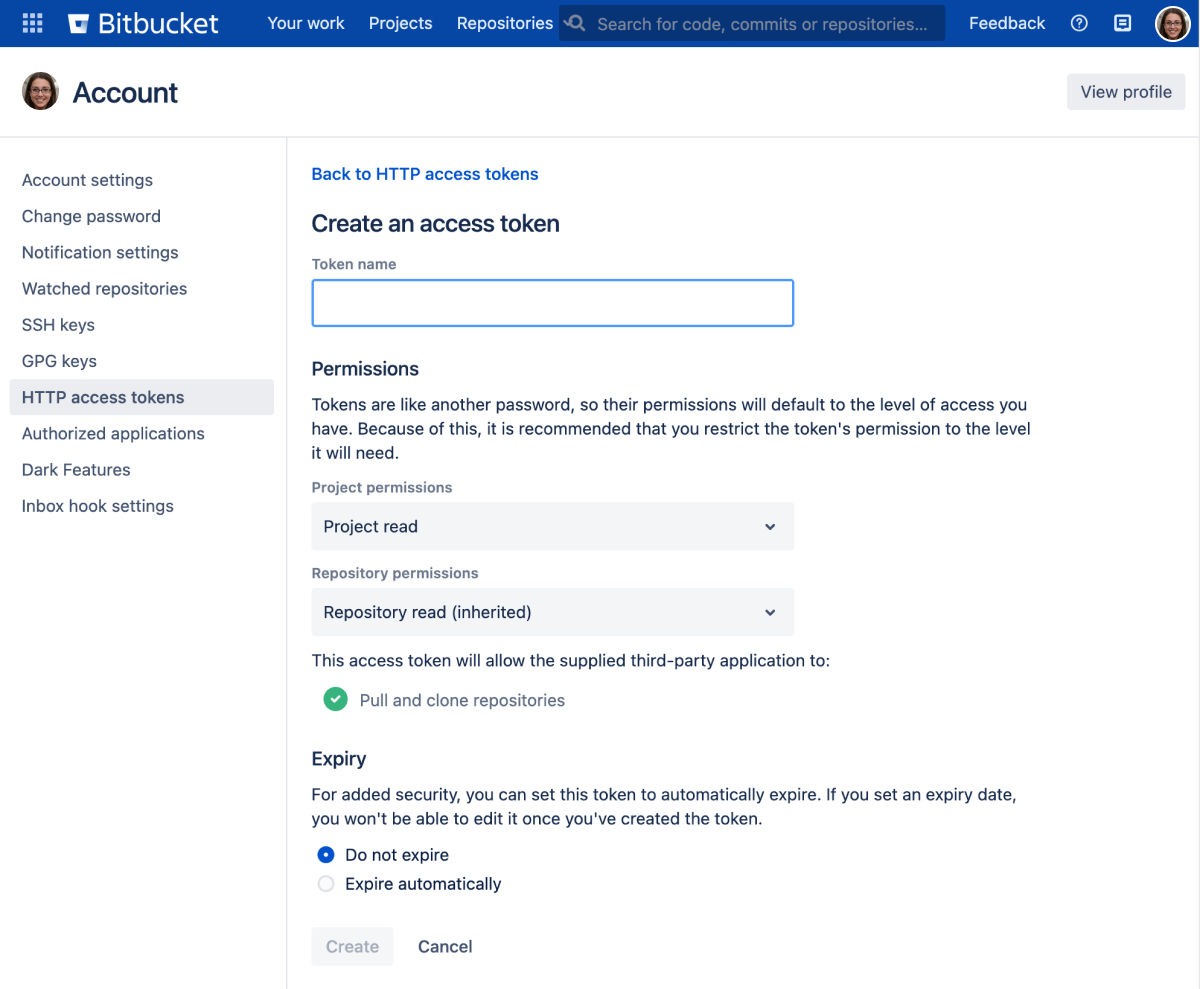Enable automatic expiry instead of no expiry
The width and height of the screenshot is (1200, 989).
(x=325, y=884)
